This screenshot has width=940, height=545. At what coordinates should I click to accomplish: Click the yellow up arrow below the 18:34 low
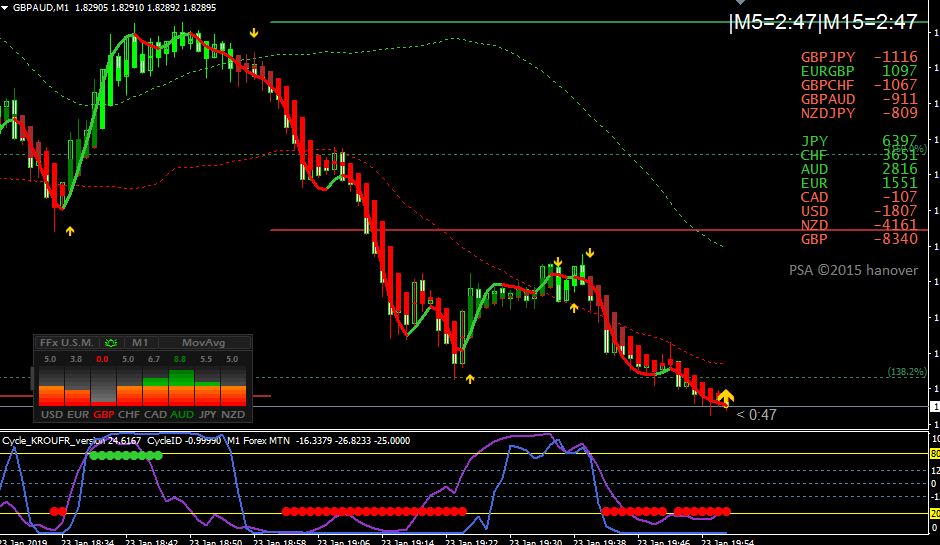click(70, 231)
